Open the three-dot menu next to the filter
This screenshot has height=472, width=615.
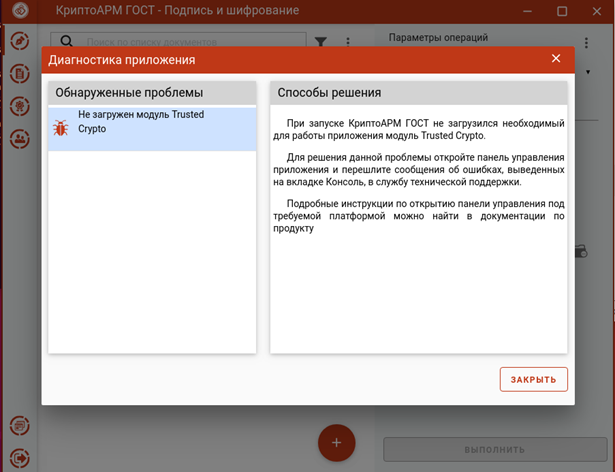pyautogui.click(x=348, y=42)
